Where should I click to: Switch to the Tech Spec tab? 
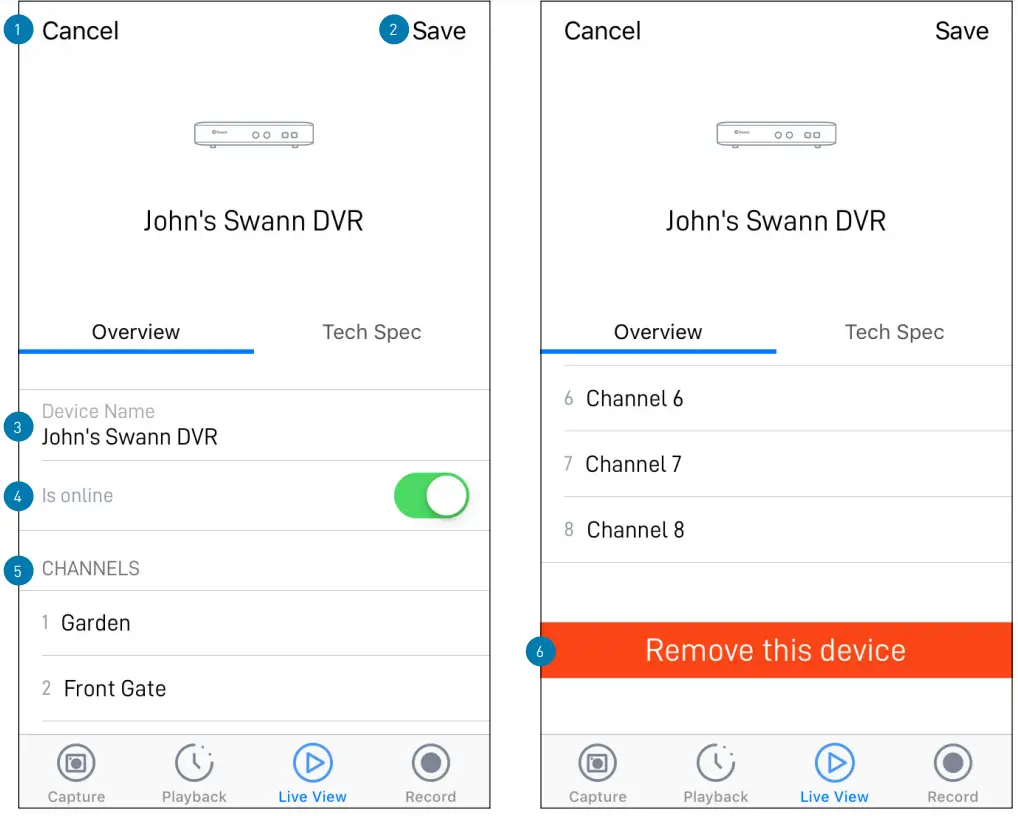click(x=372, y=332)
